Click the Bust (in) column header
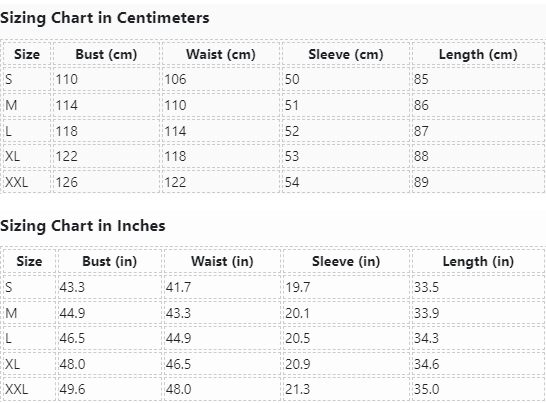Image resolution: width=546 pixels, height=403 pixels. 109,261
